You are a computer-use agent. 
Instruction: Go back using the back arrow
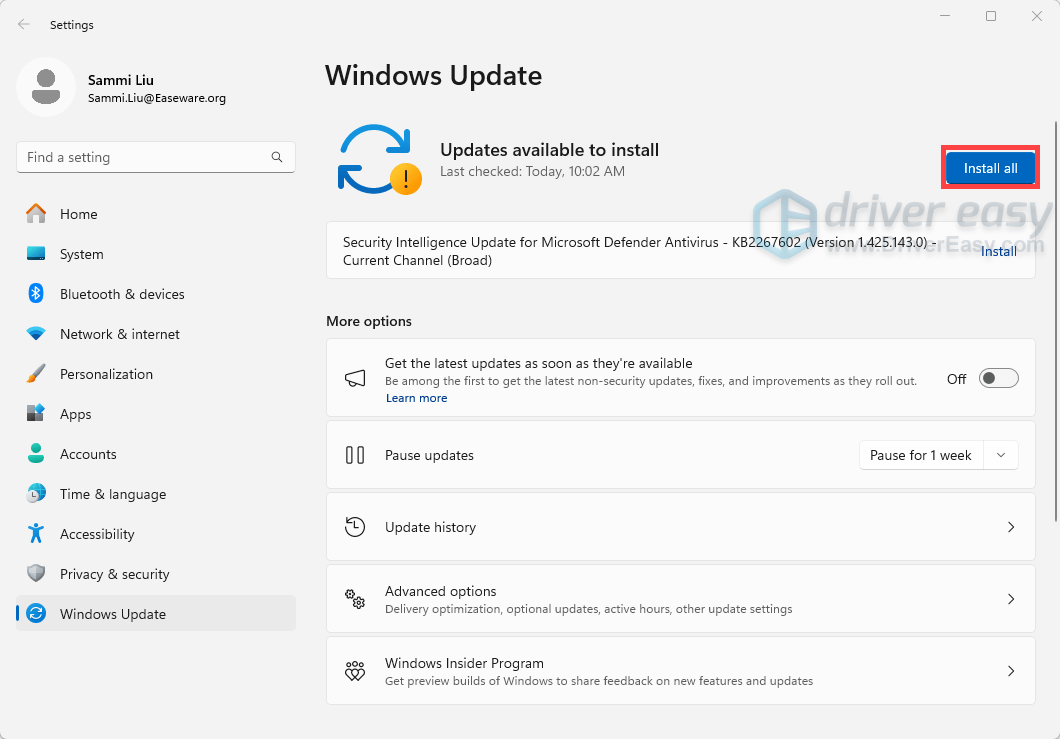click(x=24, y=24)
